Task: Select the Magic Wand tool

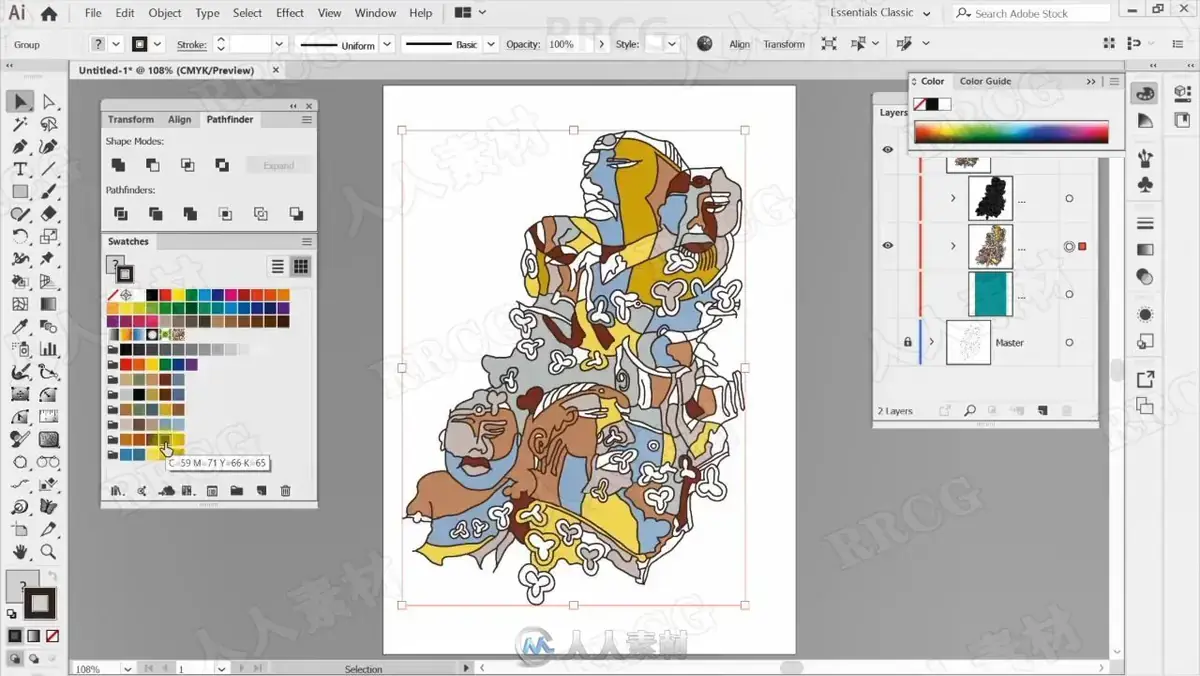Action: click(20, 125)
